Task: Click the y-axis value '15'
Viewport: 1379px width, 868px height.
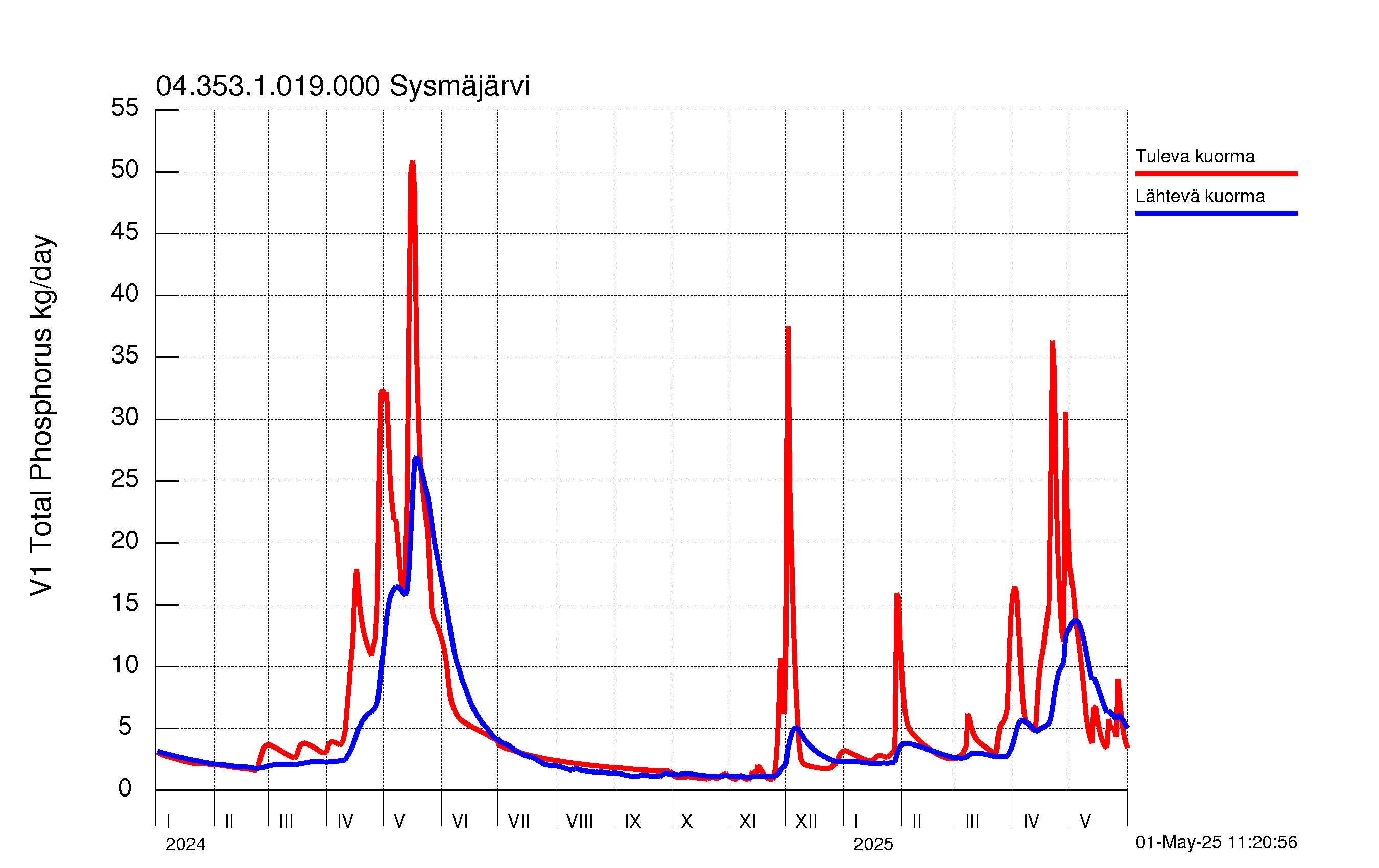Action: [x=125, y=602]
